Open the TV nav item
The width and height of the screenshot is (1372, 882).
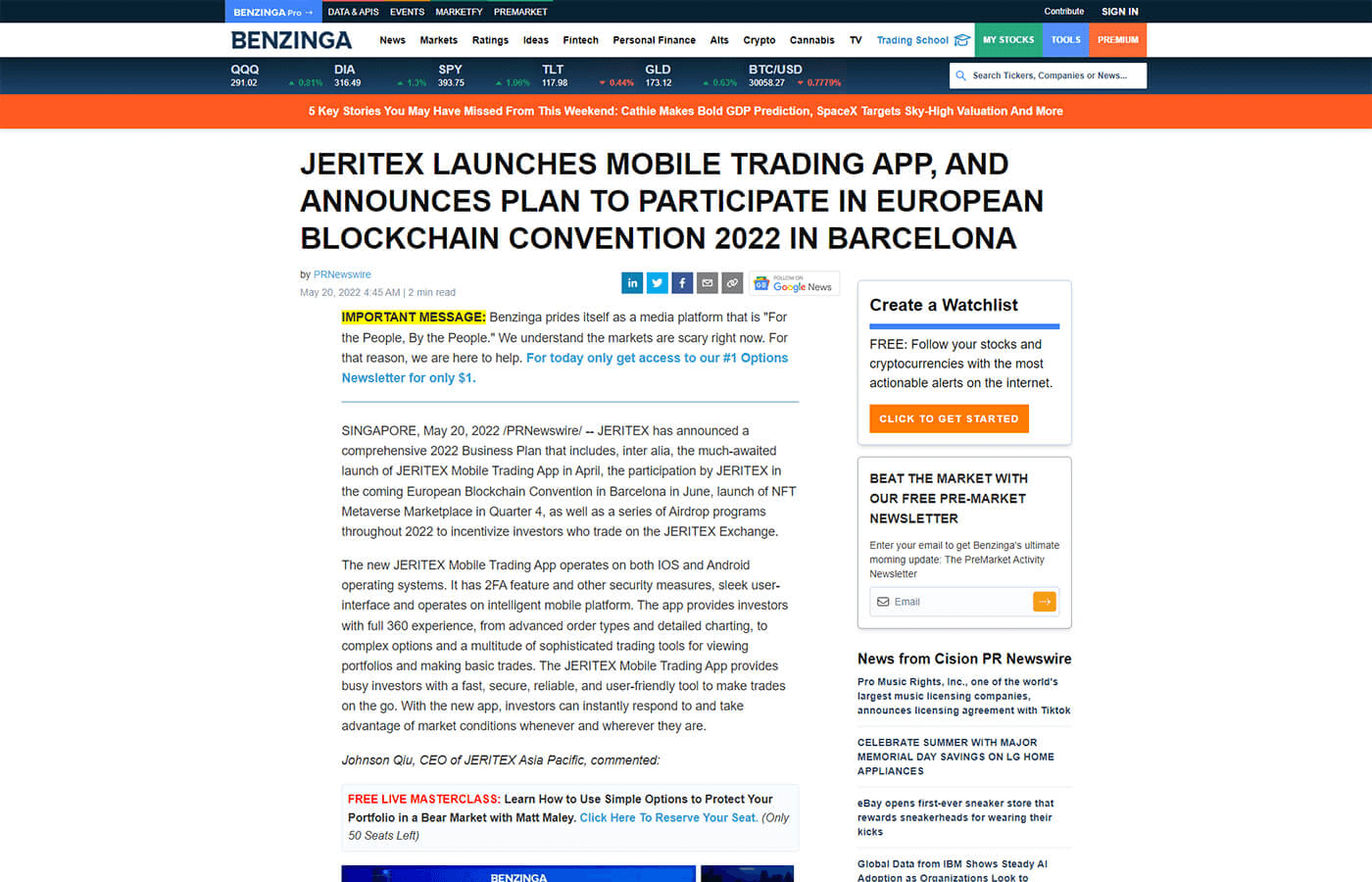click(856, 40)
